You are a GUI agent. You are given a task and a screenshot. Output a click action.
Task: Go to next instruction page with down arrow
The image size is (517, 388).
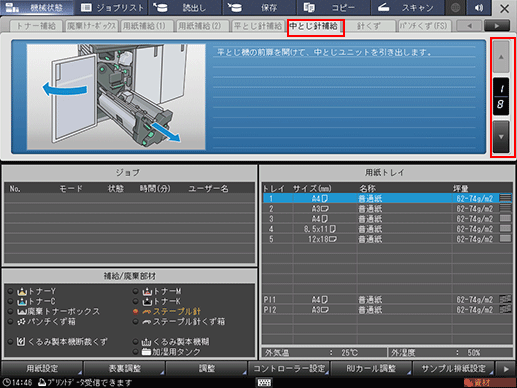pos(501,137)
